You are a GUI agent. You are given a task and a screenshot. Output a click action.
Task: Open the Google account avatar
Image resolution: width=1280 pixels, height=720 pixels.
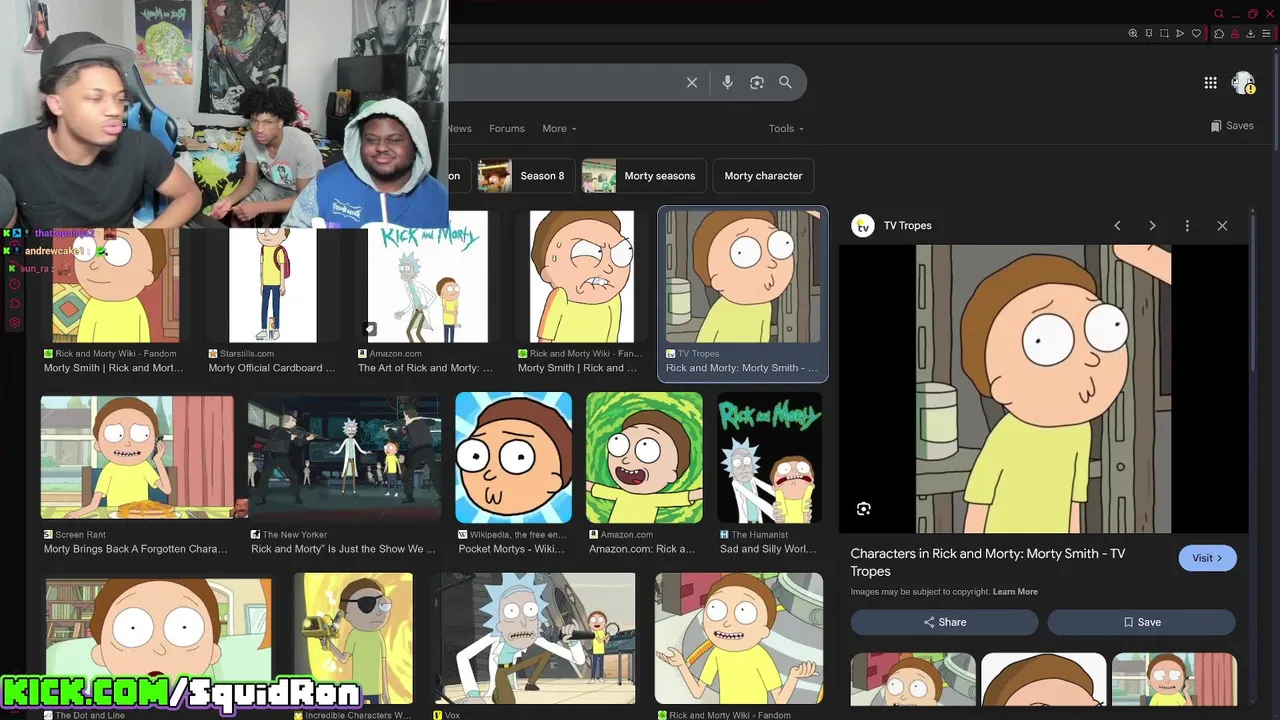(1243, 83)
